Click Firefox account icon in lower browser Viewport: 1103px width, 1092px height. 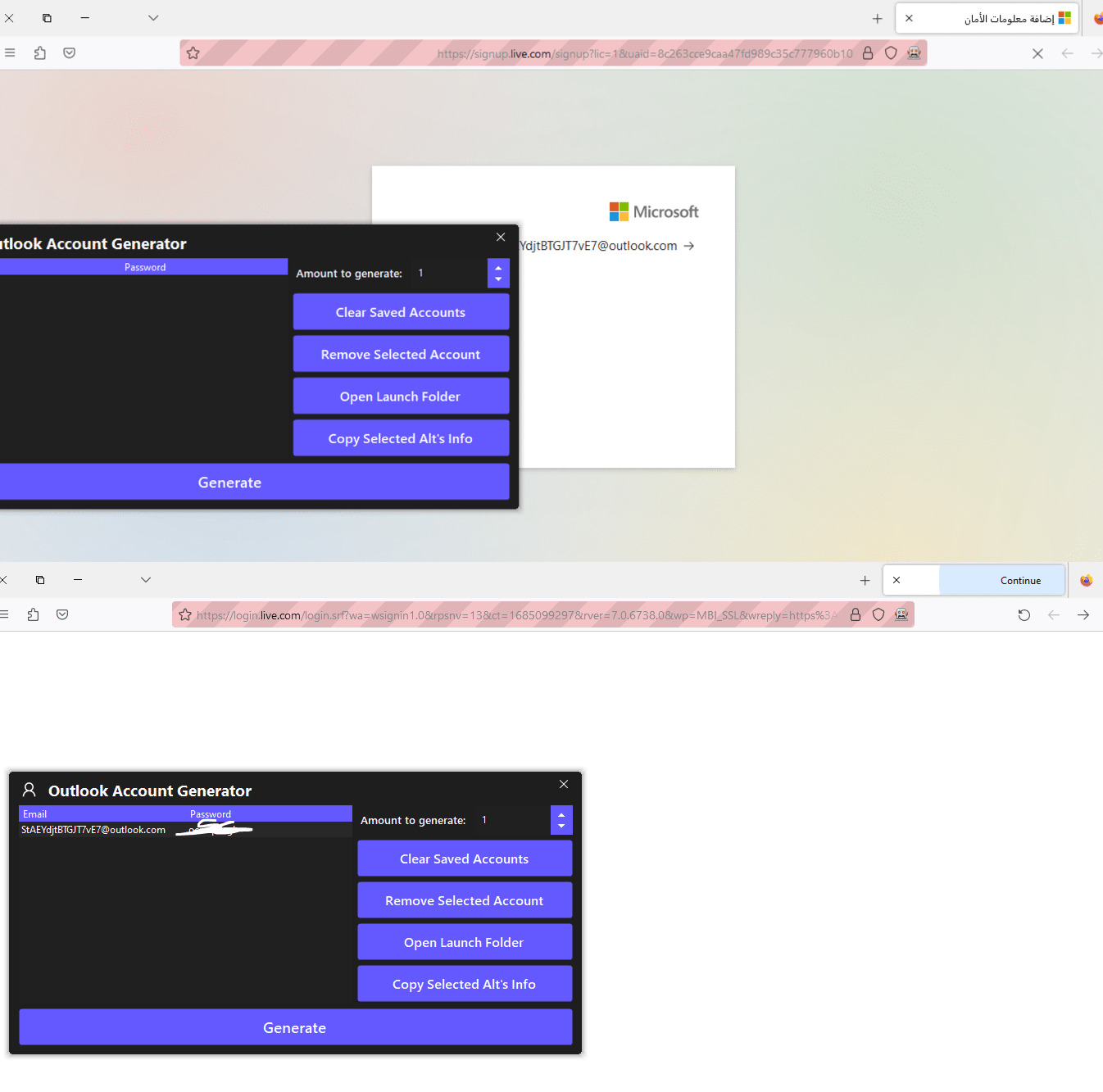tap(1086, 580)
